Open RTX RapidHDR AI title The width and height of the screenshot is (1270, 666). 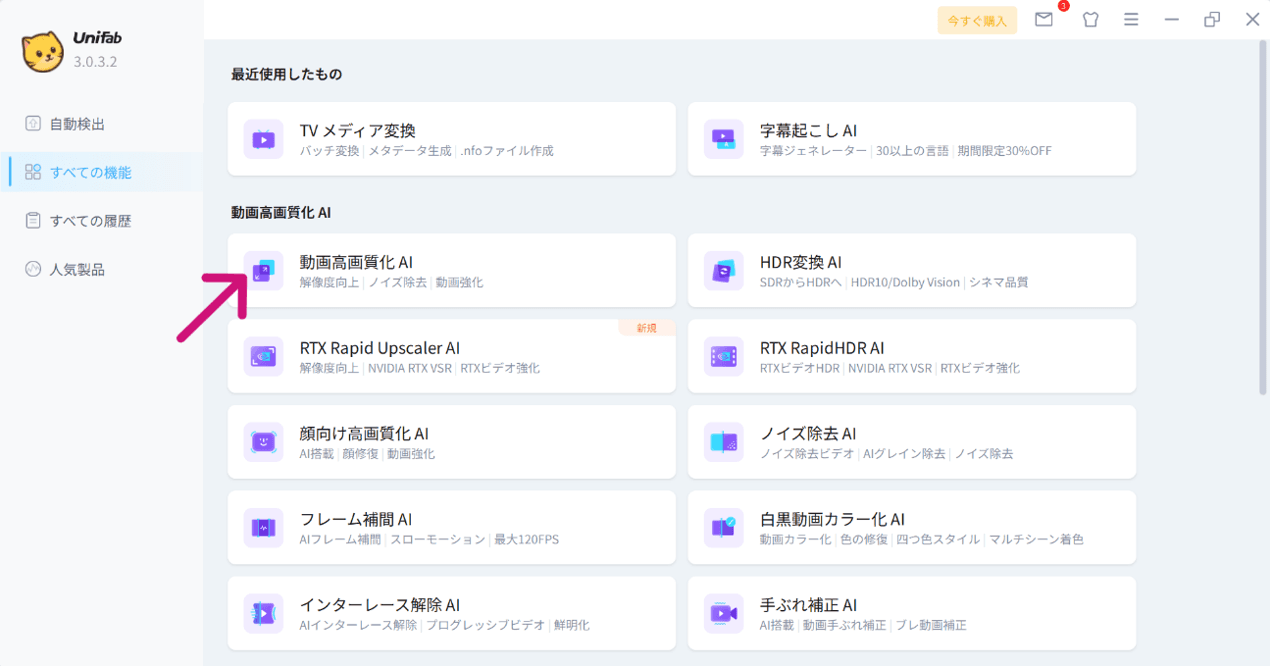[x=822, y=348]
